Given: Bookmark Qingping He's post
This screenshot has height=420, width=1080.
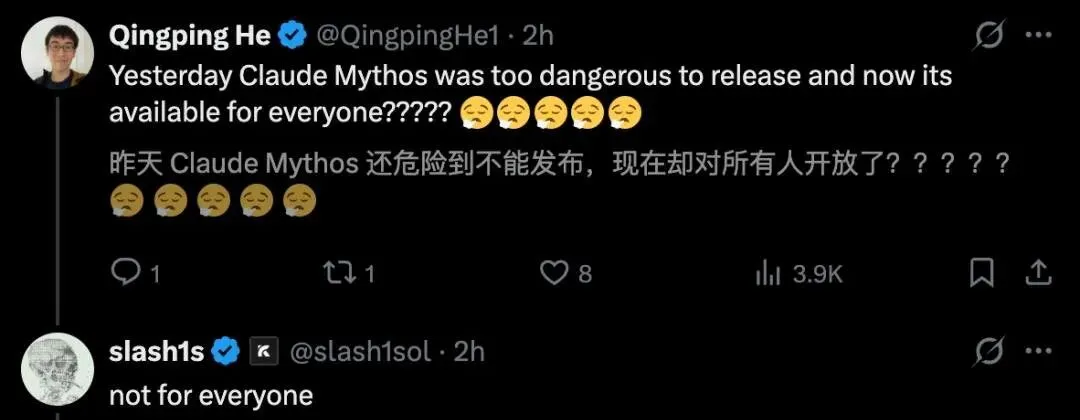Looking at the screenshot, I should tap(982, 274).
